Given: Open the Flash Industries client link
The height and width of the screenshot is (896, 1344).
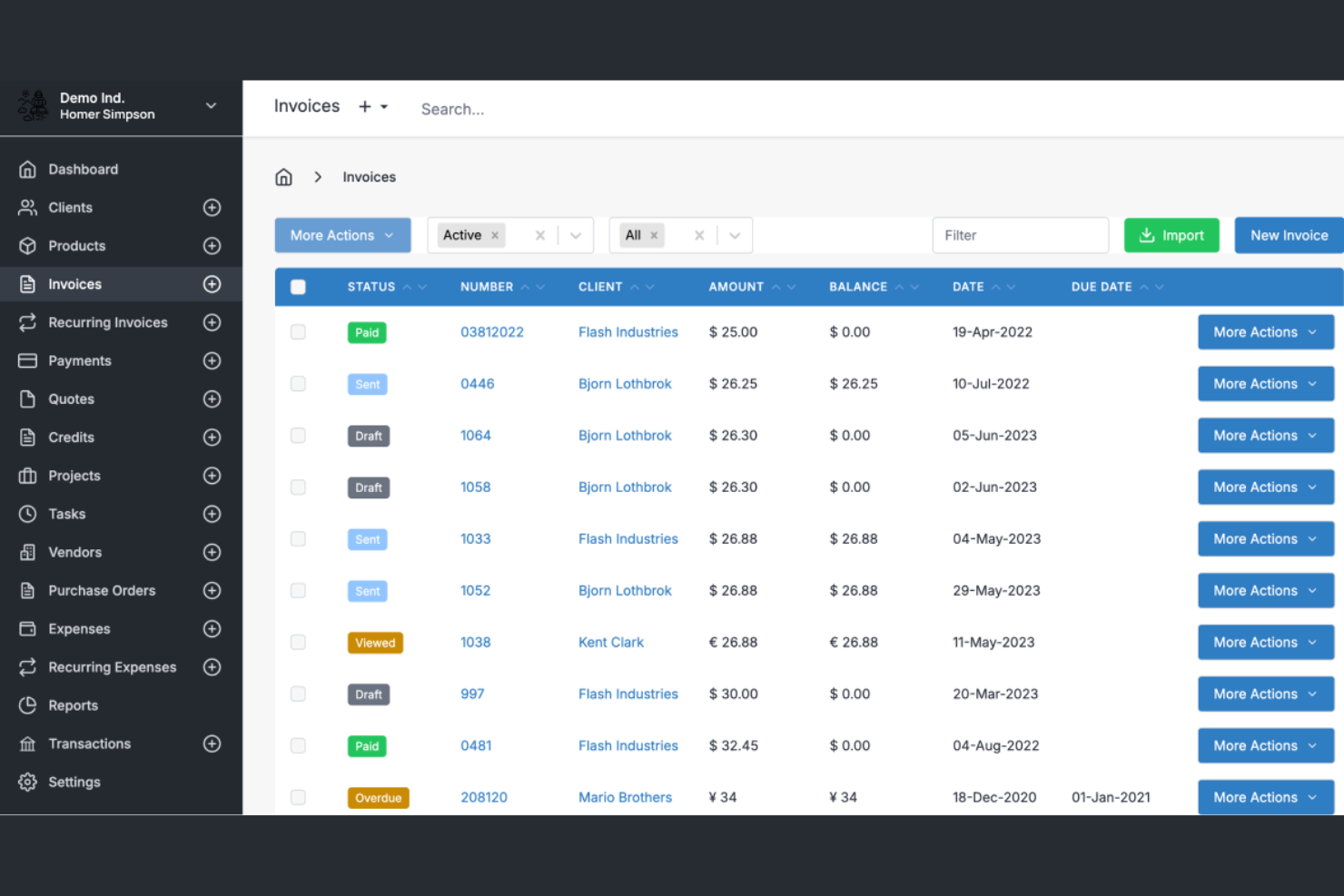Looking at the screenshot, I should pyautogui.click(x=628, y=331).
